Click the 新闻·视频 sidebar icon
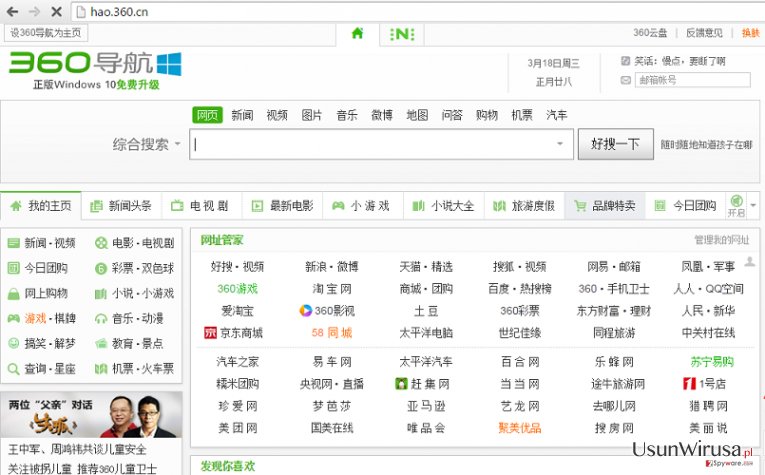765x475 pixels. (x=14, y=243)
